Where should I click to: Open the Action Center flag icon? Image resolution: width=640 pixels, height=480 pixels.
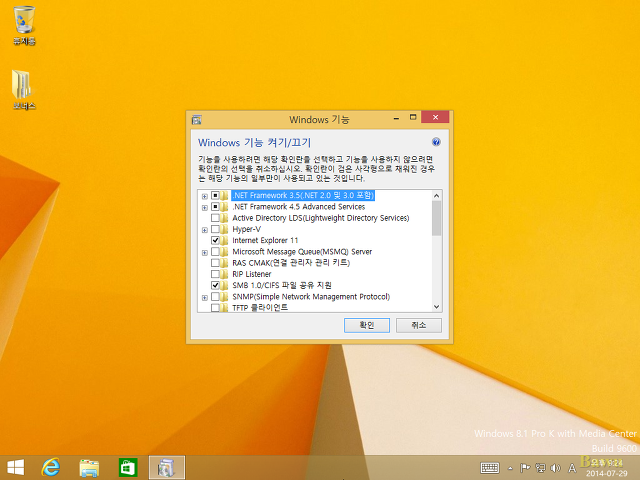pyautogui.click(x=525, y=468)
